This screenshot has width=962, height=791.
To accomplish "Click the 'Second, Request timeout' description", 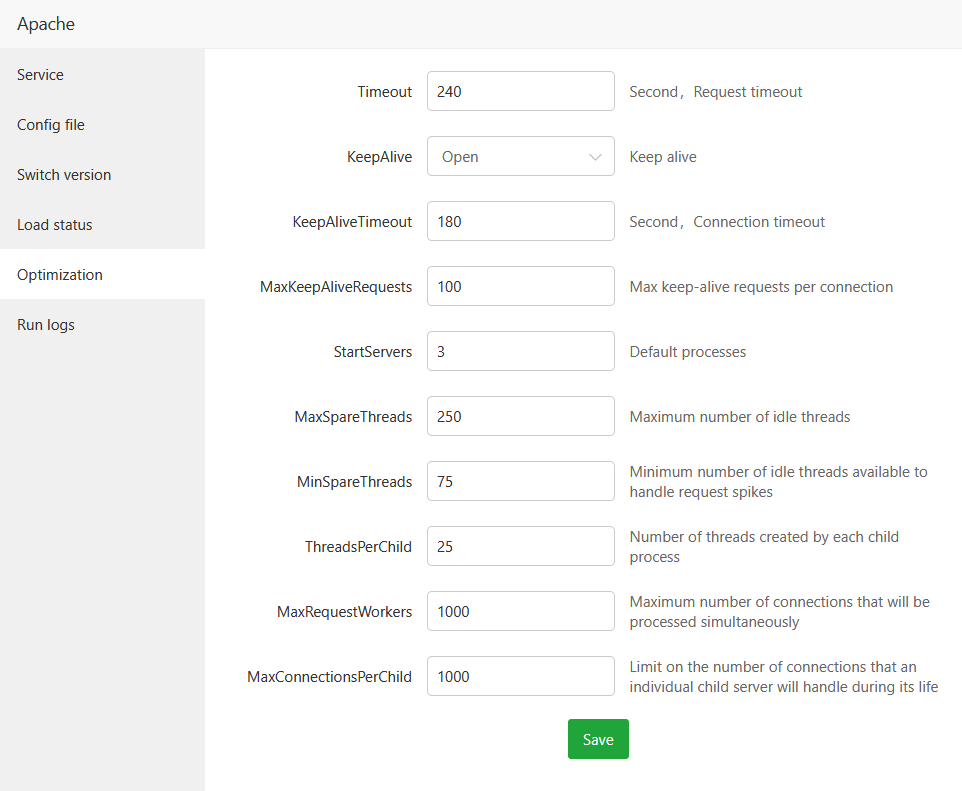I will click(x=715, y=91).
